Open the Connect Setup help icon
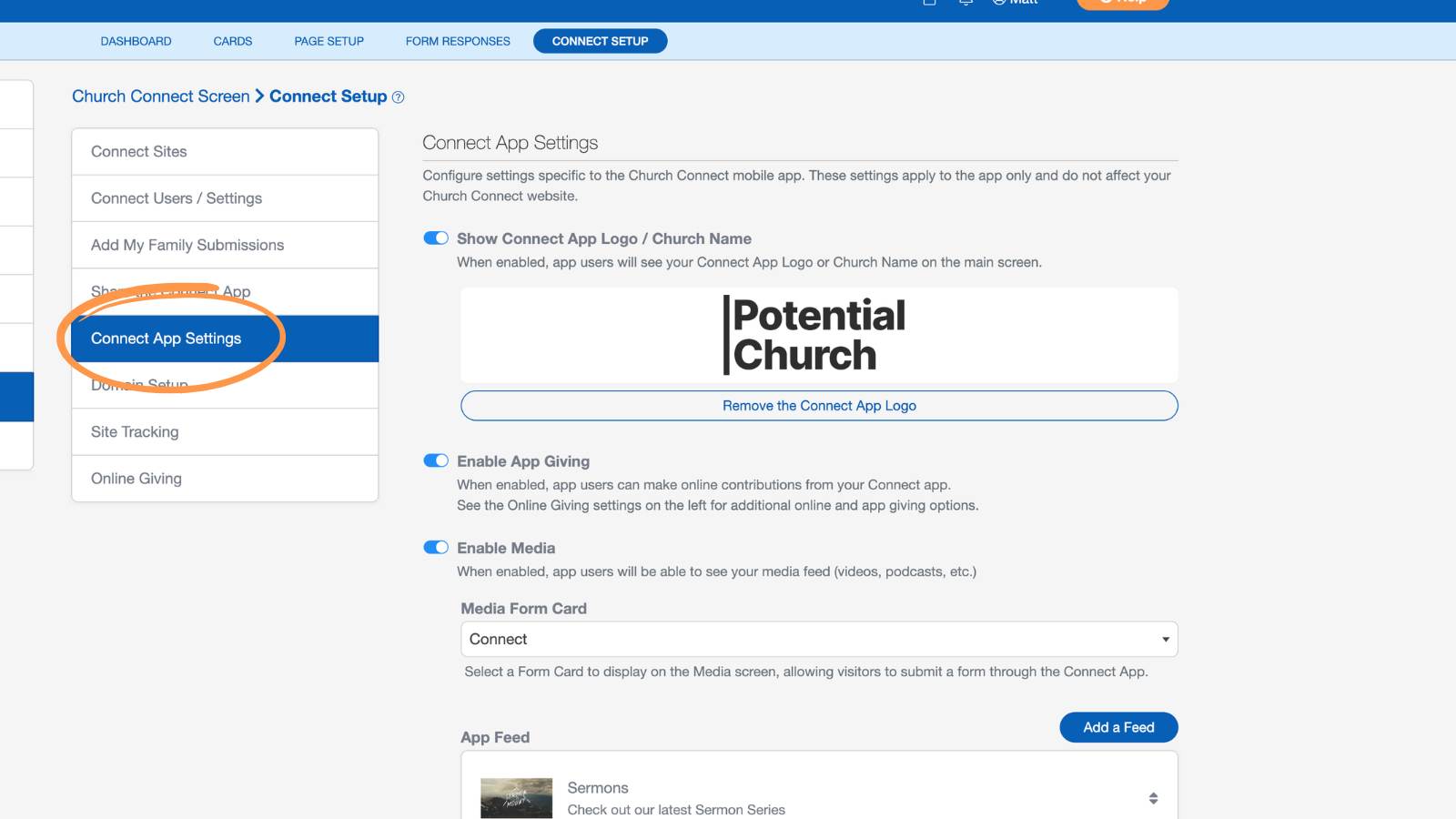Screen dimensions: 1456x819 [x=398, y=97]
